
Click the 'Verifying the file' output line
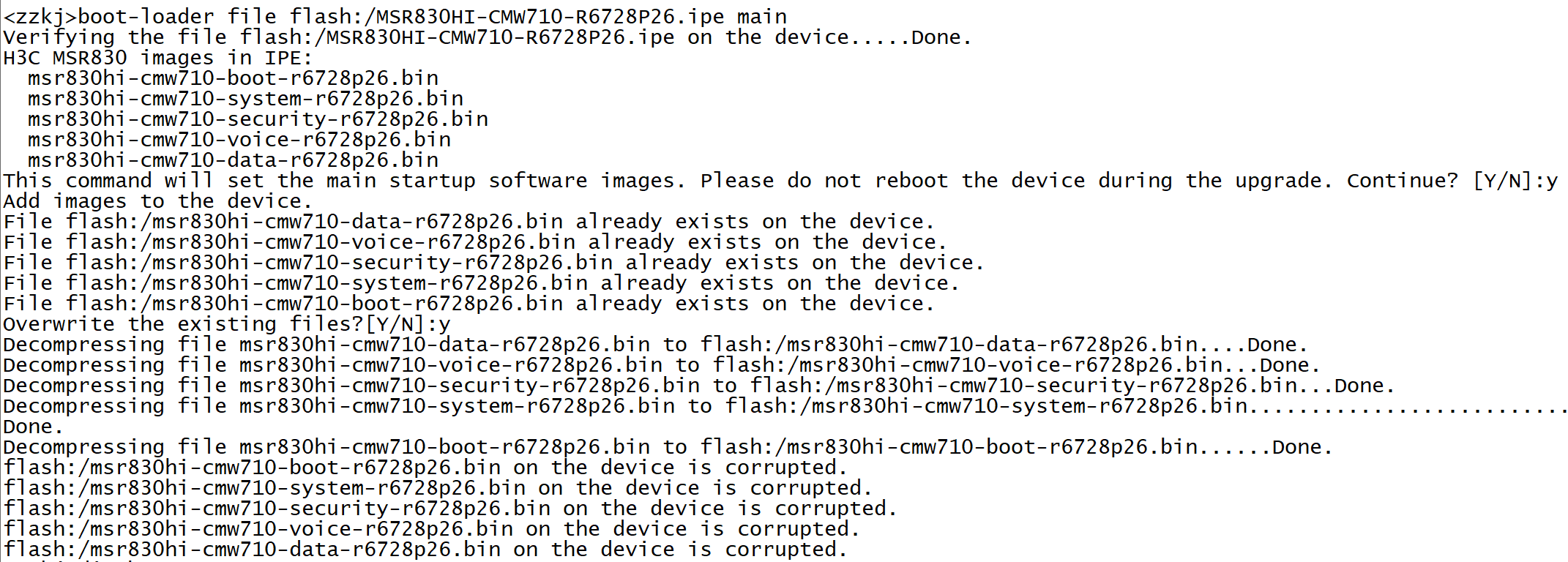click(x=487, y=37)
